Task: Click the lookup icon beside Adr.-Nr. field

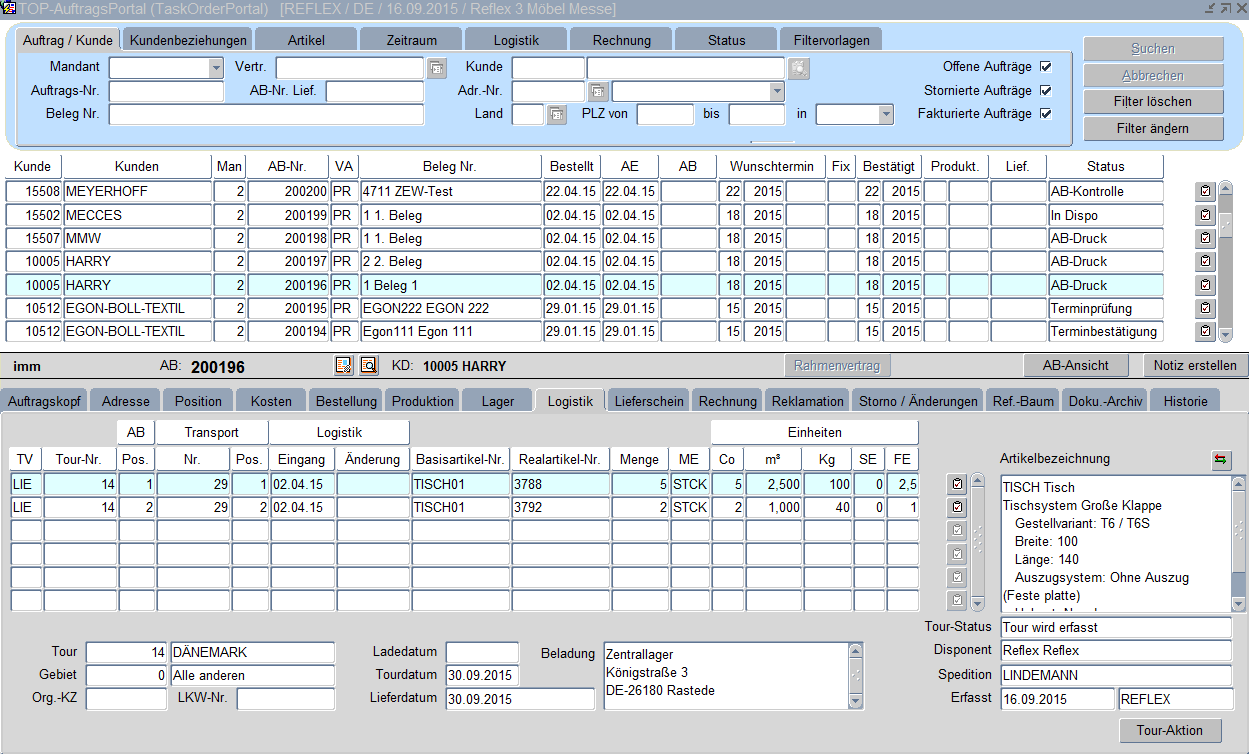Action: click(597, 92)
